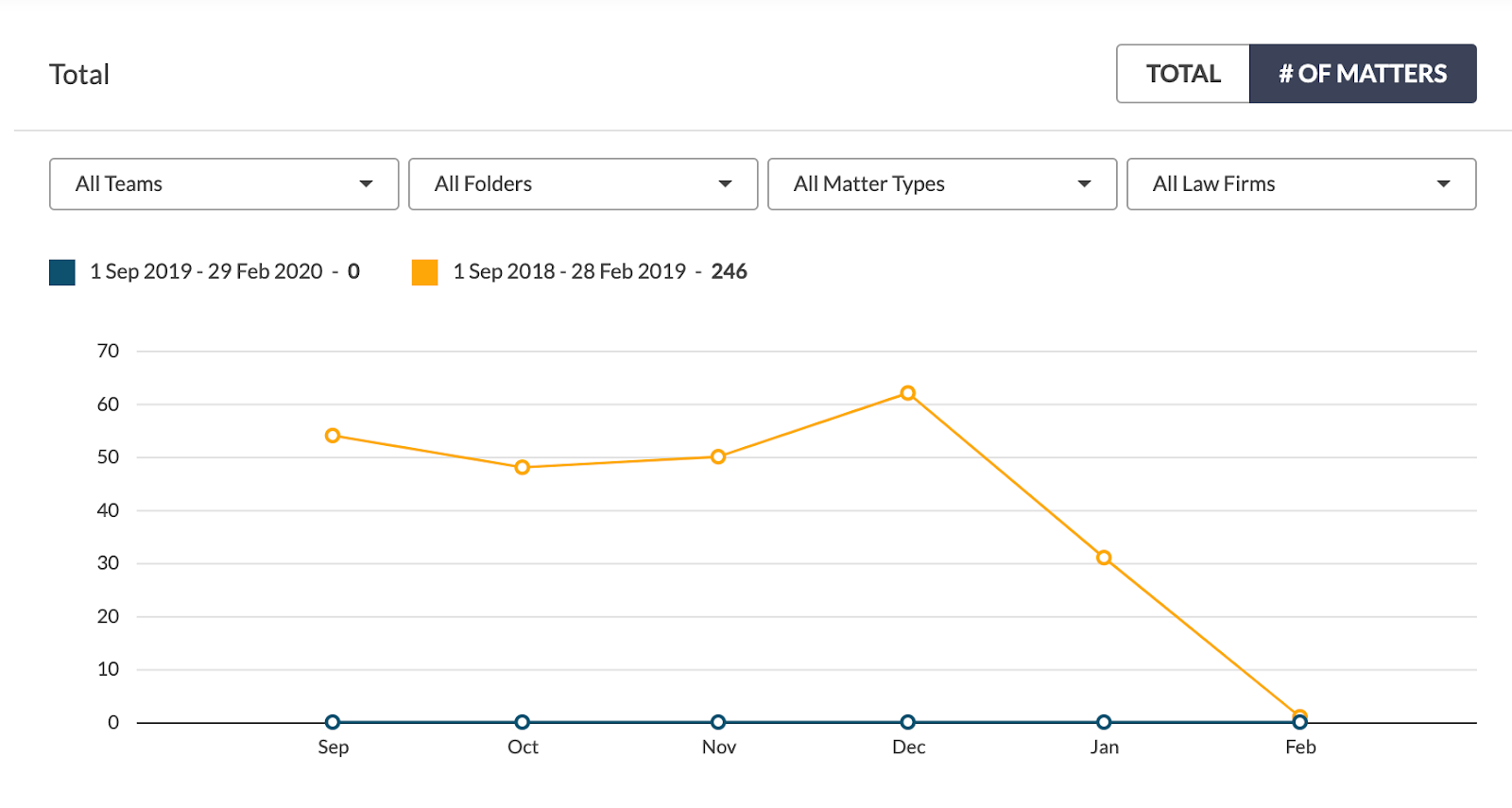
Task: Switch to the TOTAL view
Action: pyautogui.click(x=1183, y=74)
